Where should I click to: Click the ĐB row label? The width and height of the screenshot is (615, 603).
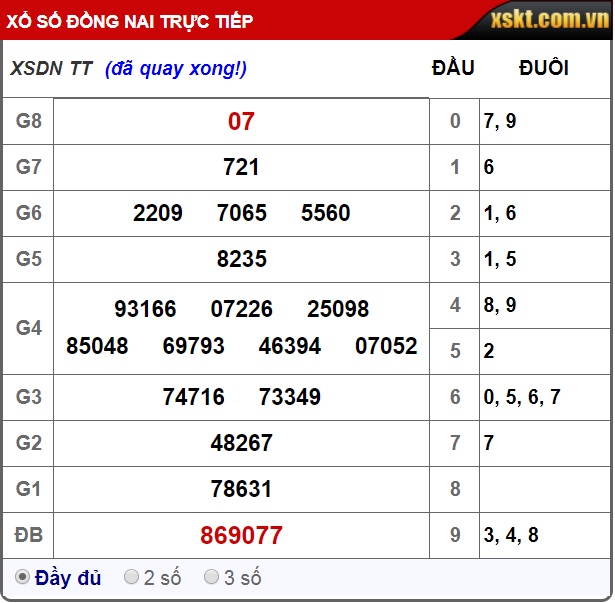[28, 535]
